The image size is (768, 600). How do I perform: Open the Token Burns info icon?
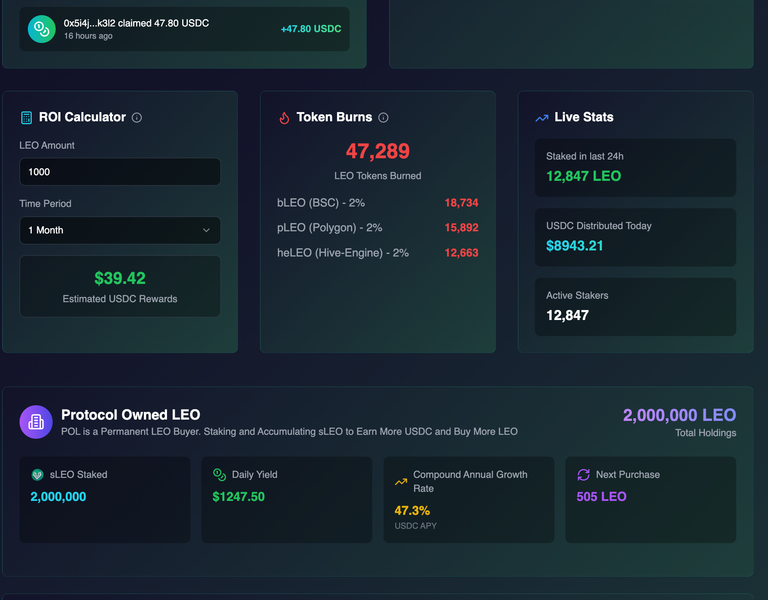(x=384, y=118)
